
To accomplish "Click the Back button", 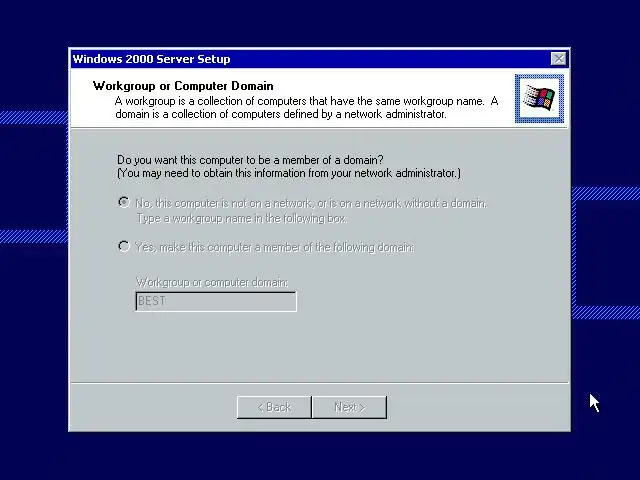I will click(x=274, y=407).
